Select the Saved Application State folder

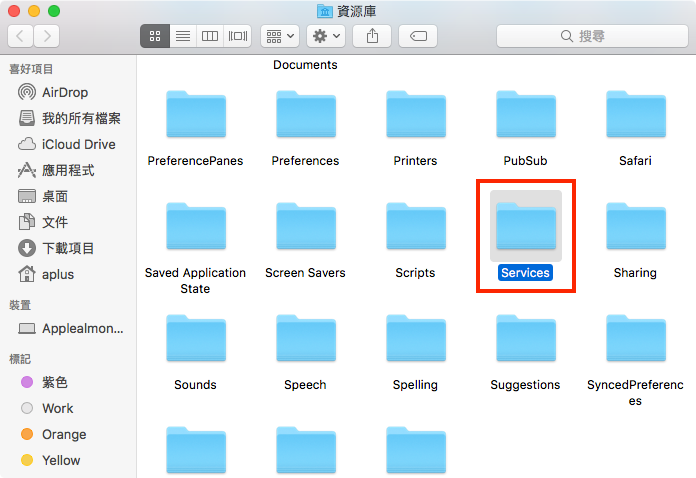point(196,226)
